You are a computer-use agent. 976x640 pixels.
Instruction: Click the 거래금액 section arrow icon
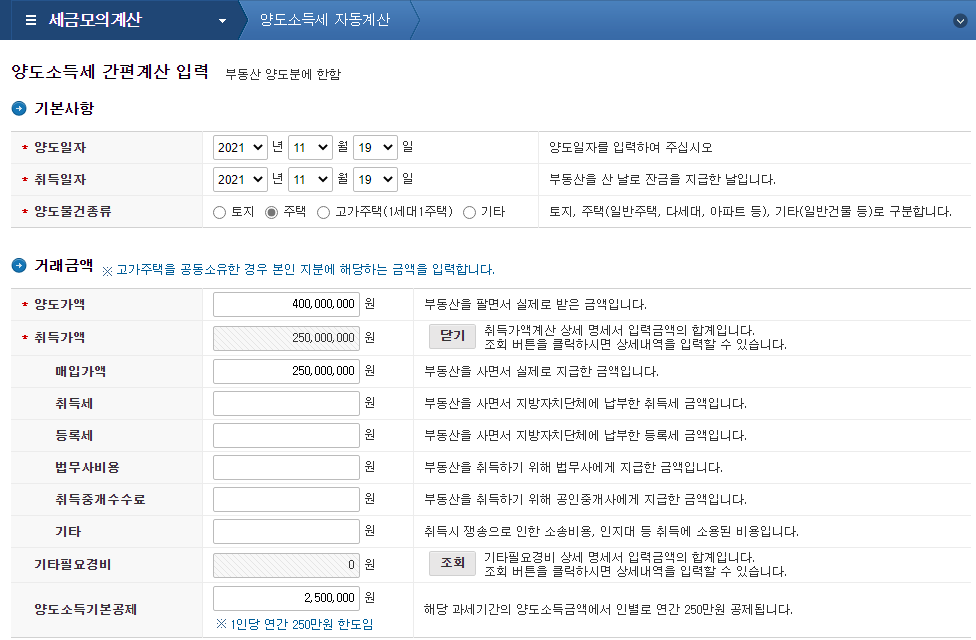[19, 266]
